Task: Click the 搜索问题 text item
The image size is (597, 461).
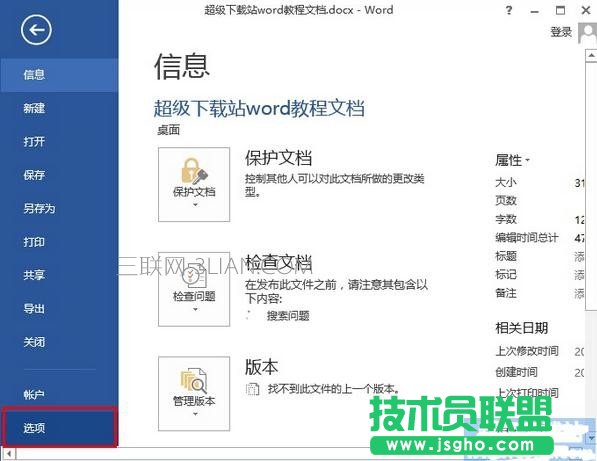Action: pos(288,316)
